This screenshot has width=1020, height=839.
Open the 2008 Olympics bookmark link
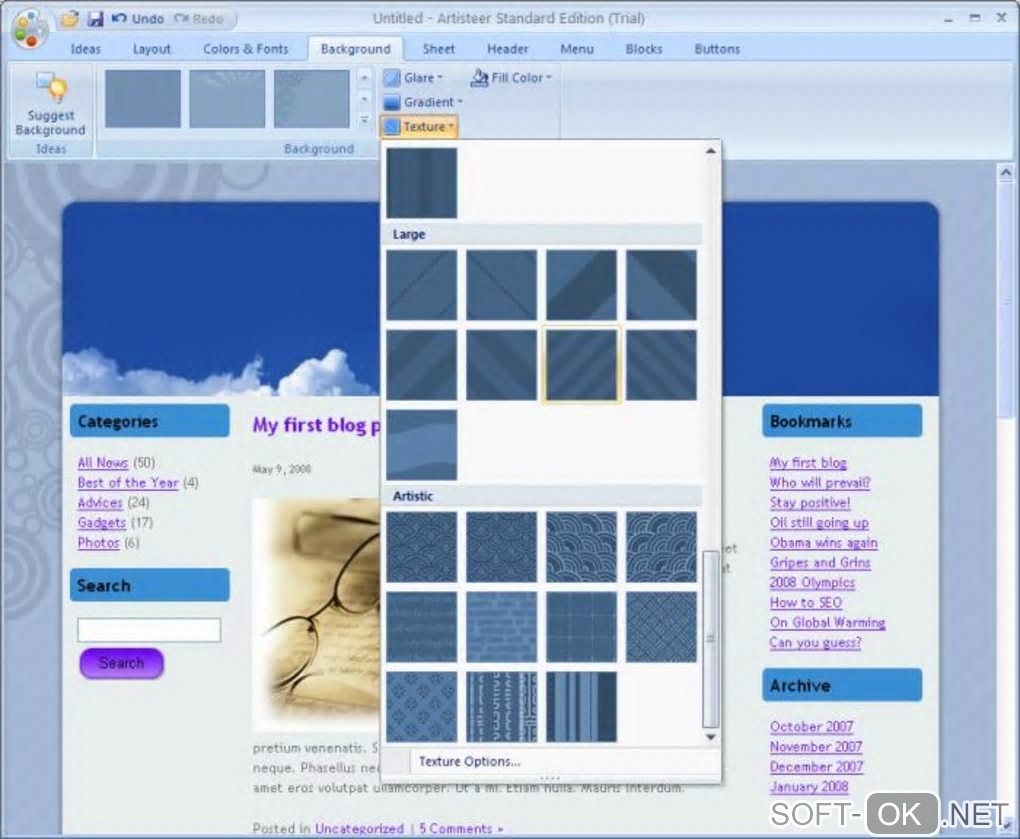pyautogui.click(x=812, y=582)
